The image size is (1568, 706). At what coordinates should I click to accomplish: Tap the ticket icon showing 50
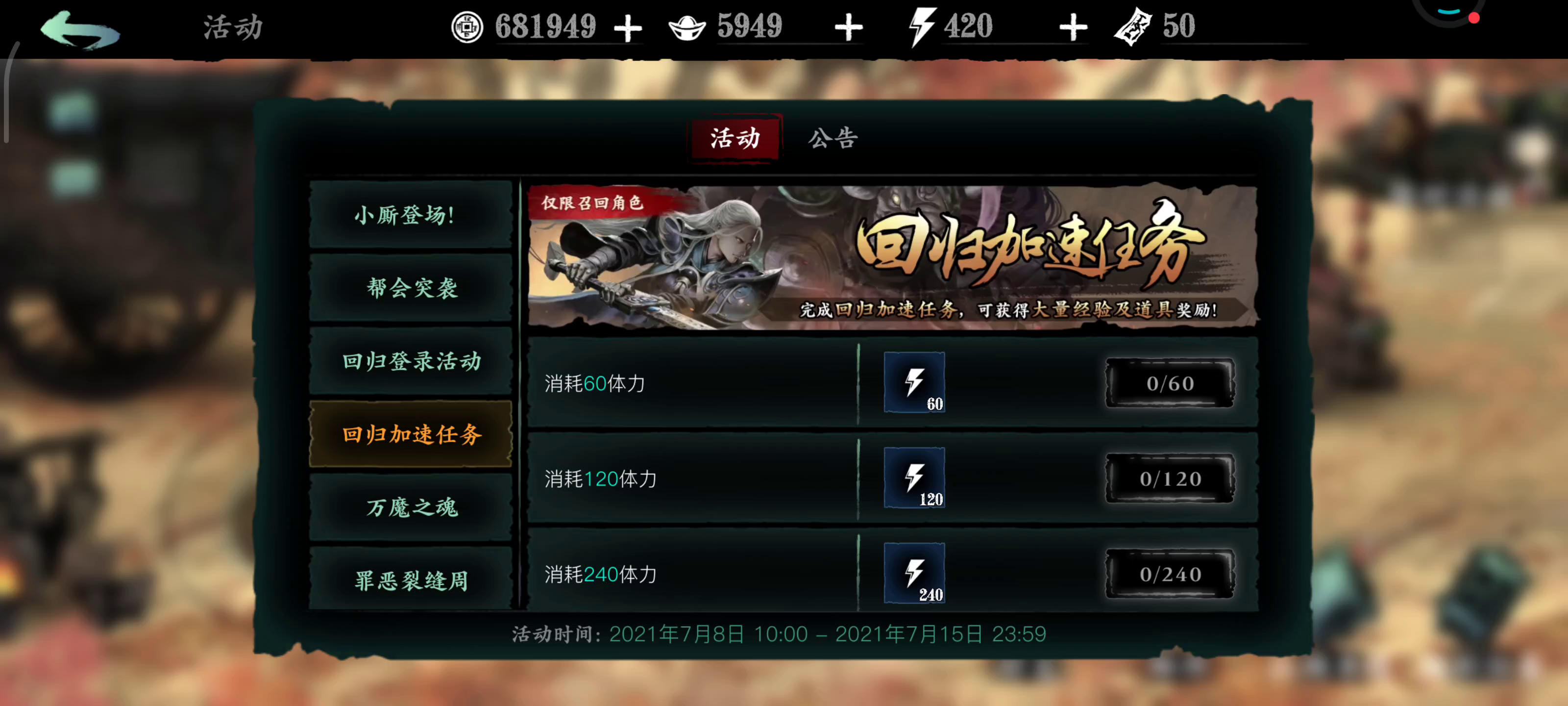(1133, 27)
